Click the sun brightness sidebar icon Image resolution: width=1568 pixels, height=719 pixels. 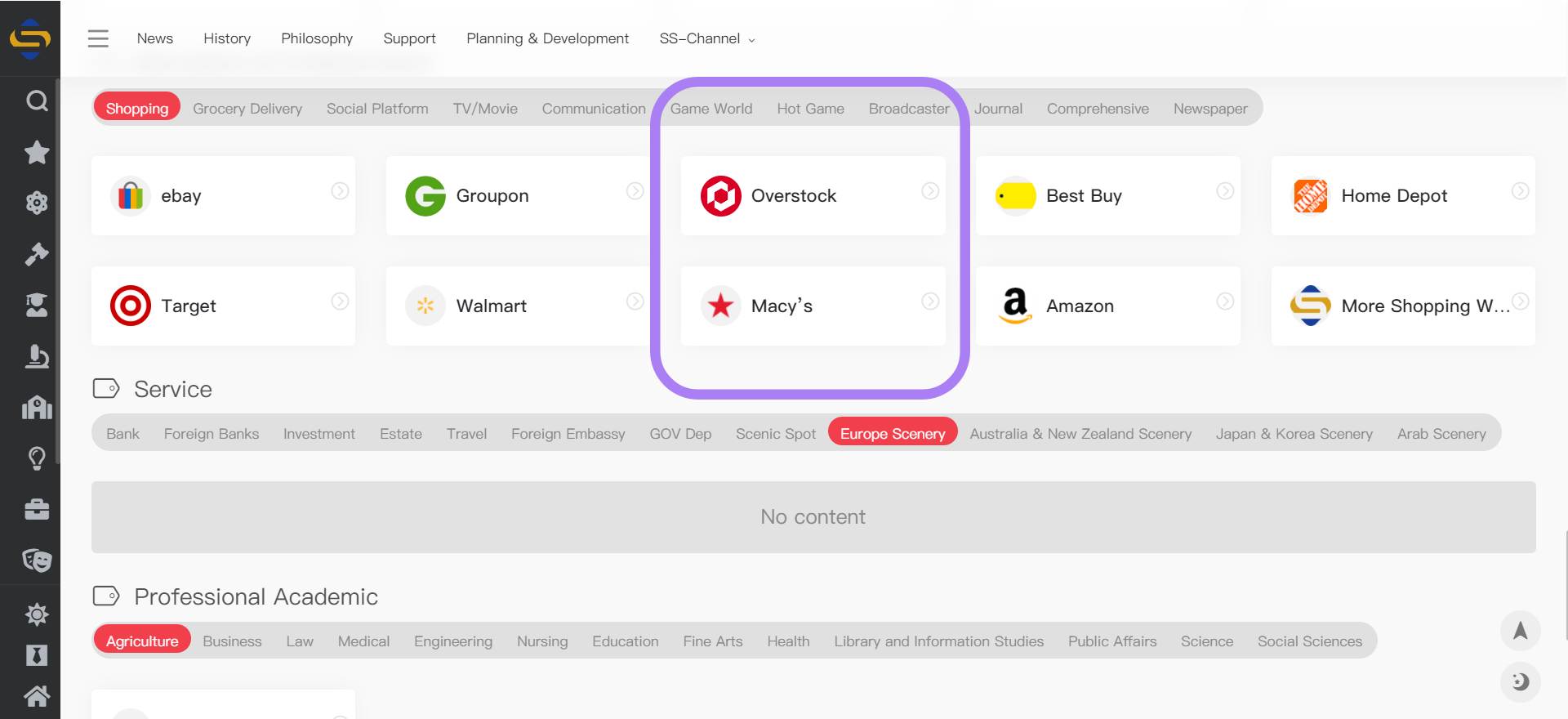[x=37, y=614]
